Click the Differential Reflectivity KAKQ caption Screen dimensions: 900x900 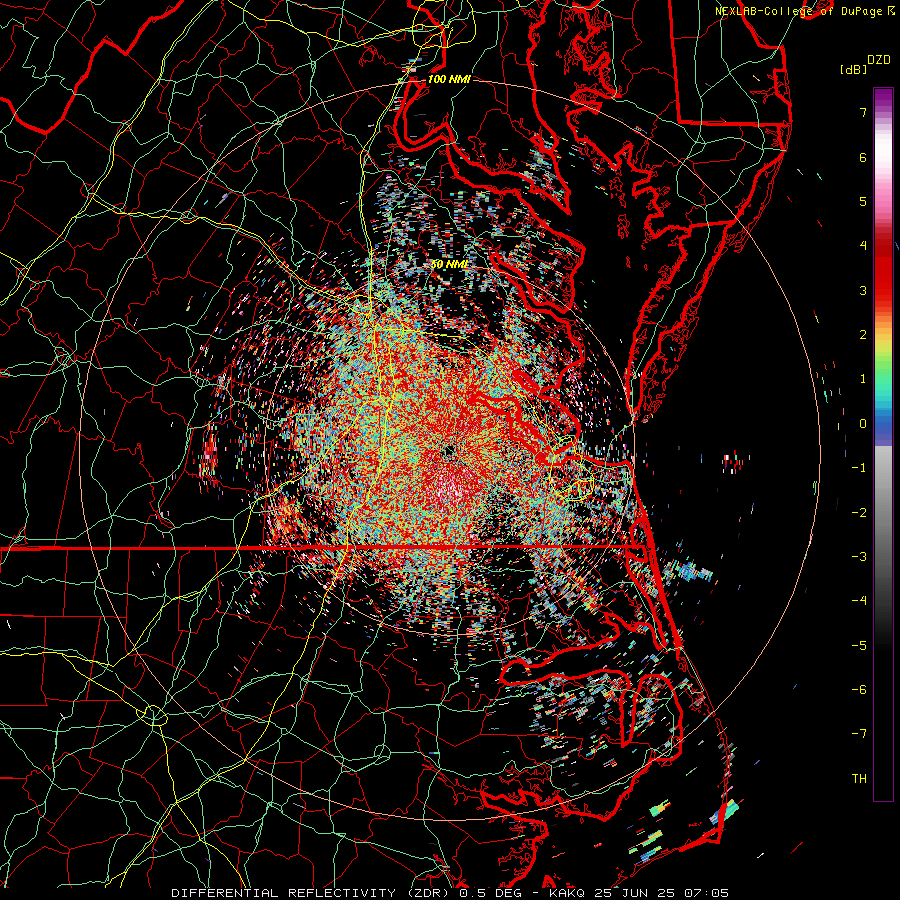(x=450, y=893)
